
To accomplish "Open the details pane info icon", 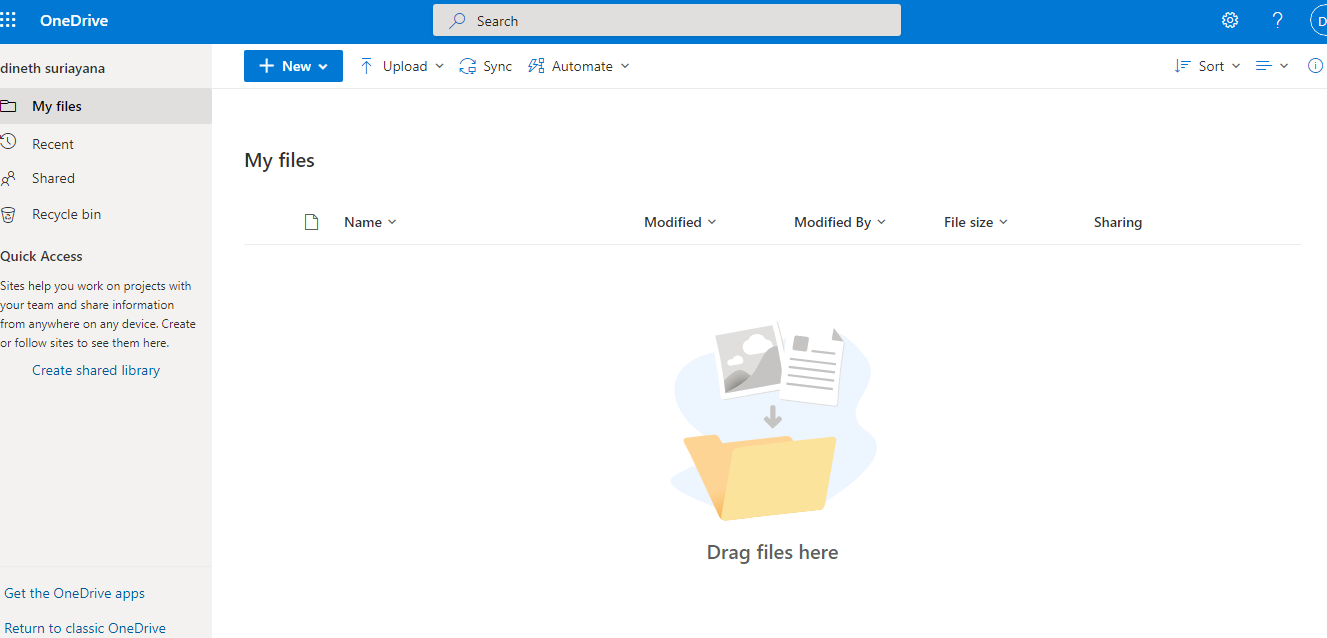I will (x=1316, y=66).
